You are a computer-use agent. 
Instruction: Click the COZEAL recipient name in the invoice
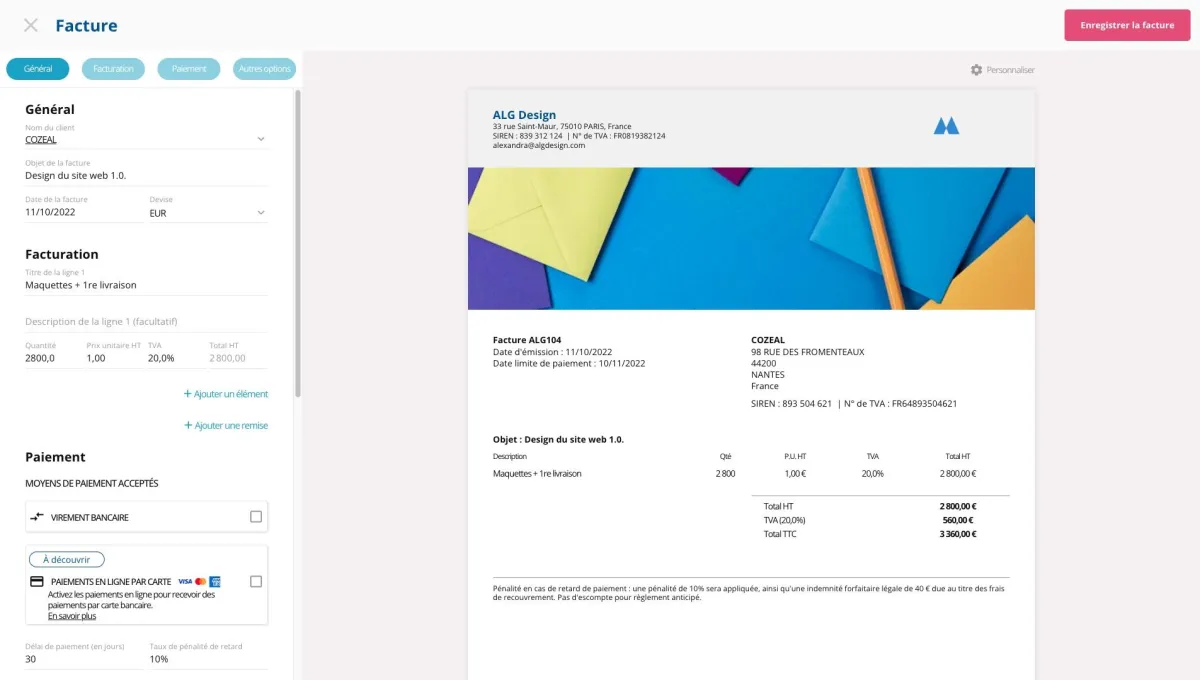[768, 340]
